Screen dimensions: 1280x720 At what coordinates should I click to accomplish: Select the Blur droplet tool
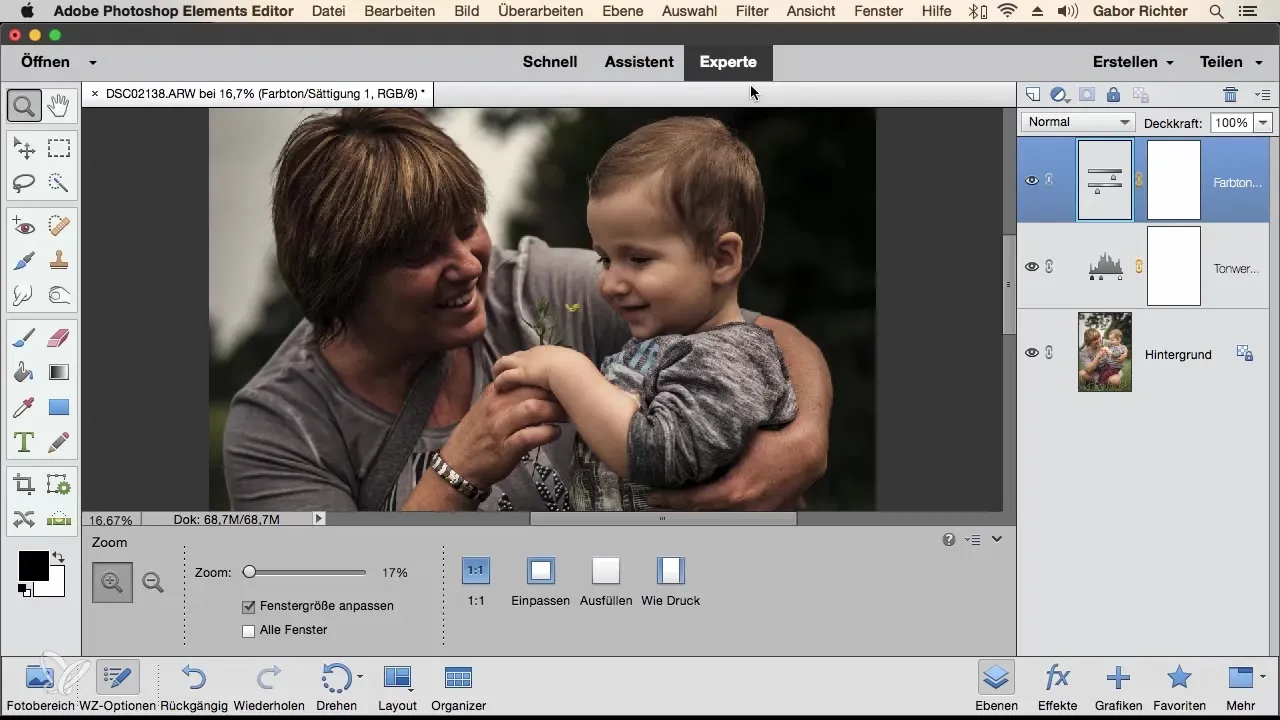(24, 295)
